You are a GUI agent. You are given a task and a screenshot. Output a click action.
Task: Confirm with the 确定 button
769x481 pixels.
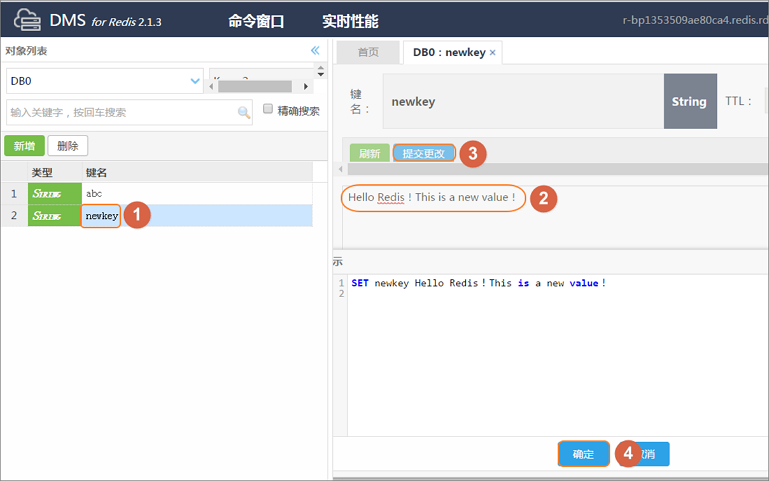pos(583,454)
